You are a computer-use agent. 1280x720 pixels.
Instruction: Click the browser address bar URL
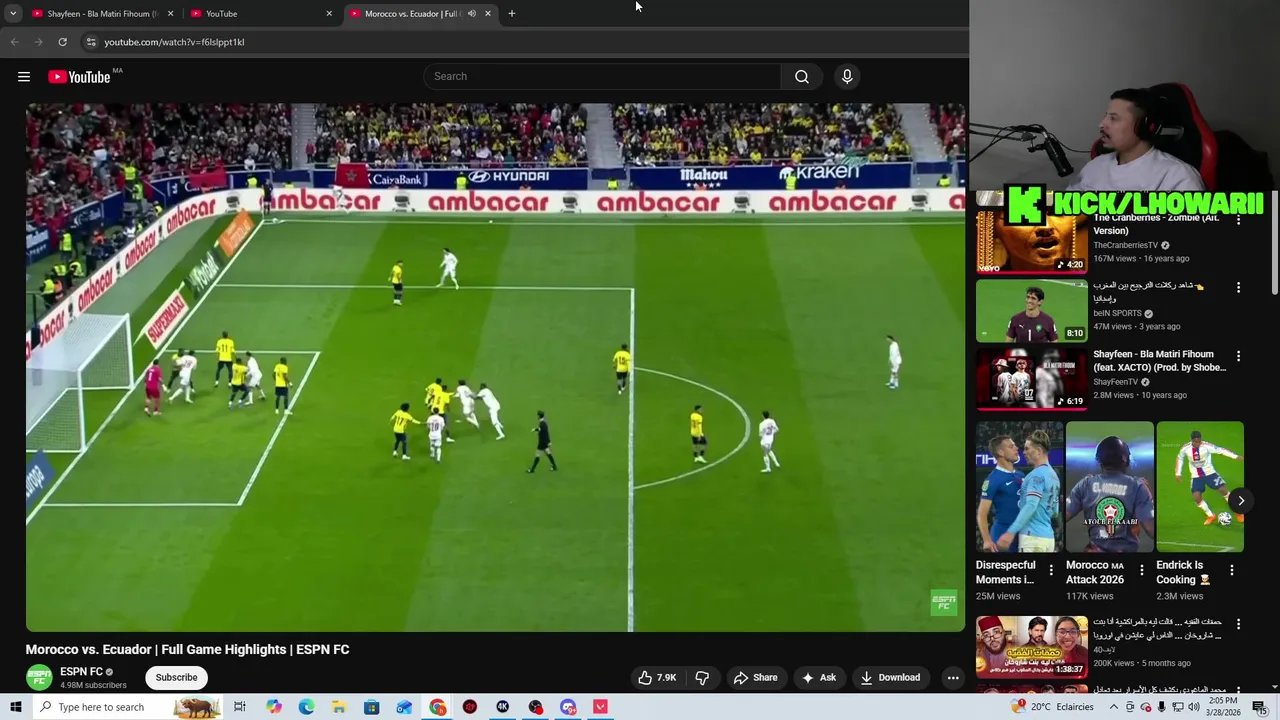(174, 42)
